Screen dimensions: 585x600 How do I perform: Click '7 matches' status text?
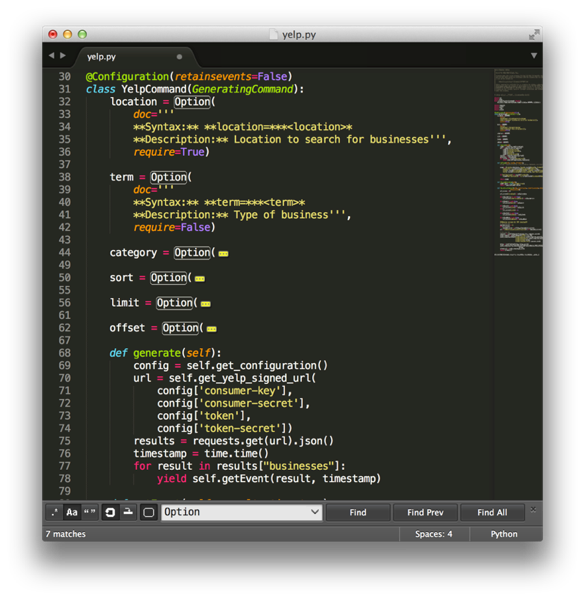65,534
